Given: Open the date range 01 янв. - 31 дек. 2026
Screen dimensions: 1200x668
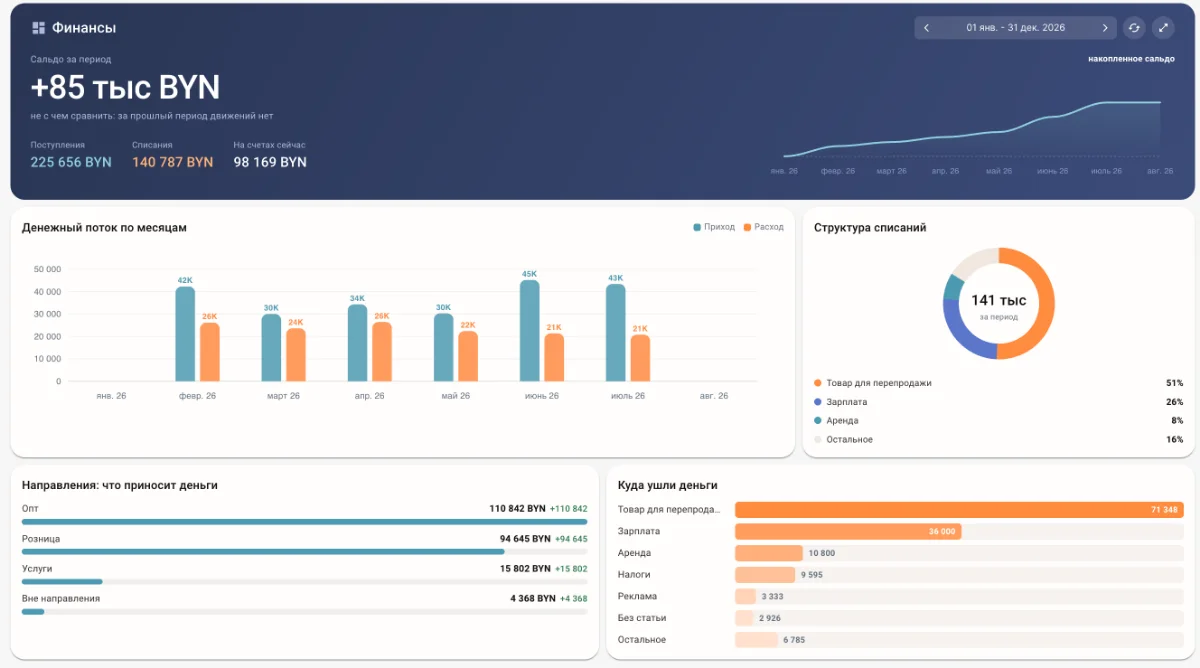Looking at the screenshot, I should click(1015, 28).
